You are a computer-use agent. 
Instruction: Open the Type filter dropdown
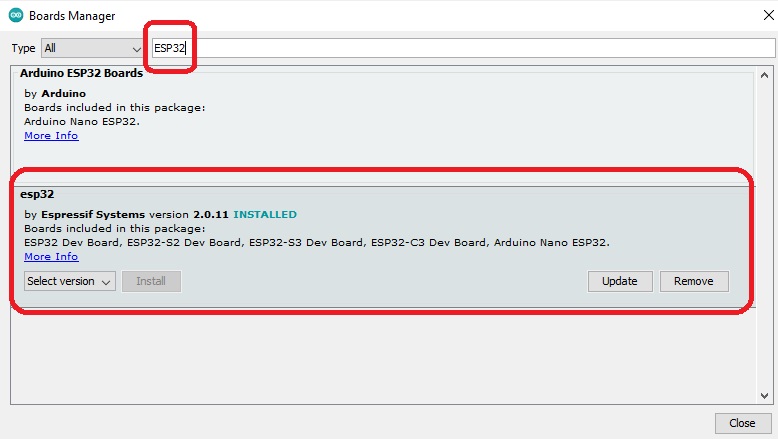[x=92, y=49]
